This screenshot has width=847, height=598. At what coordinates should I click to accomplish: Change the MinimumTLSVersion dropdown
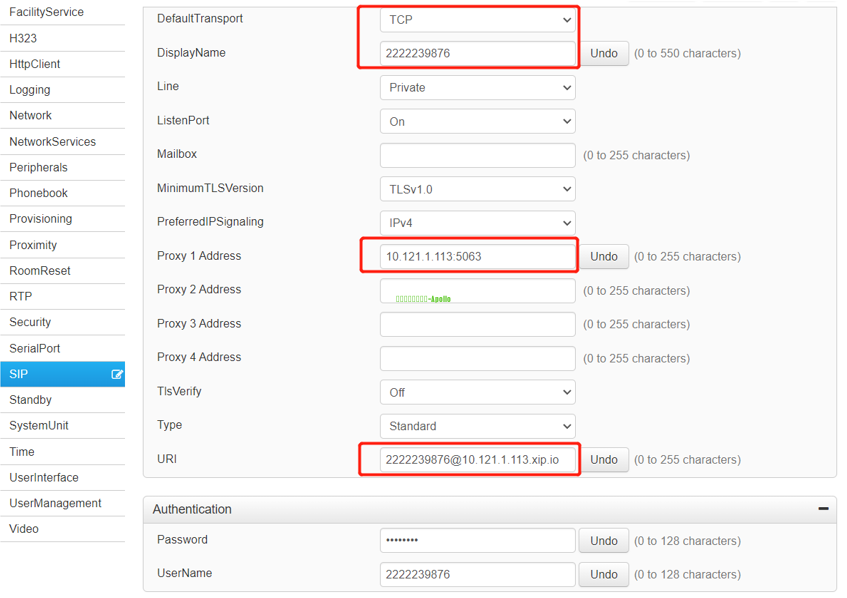pos(477,189)
